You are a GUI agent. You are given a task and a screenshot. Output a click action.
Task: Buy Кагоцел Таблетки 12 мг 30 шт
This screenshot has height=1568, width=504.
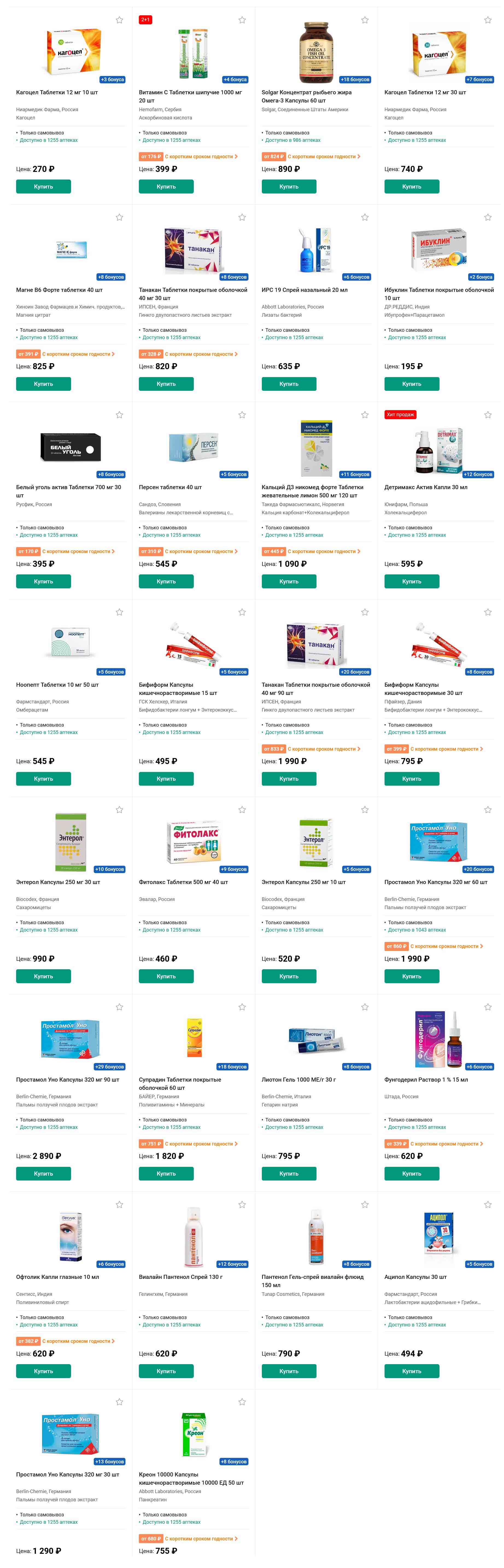(411, 187)
